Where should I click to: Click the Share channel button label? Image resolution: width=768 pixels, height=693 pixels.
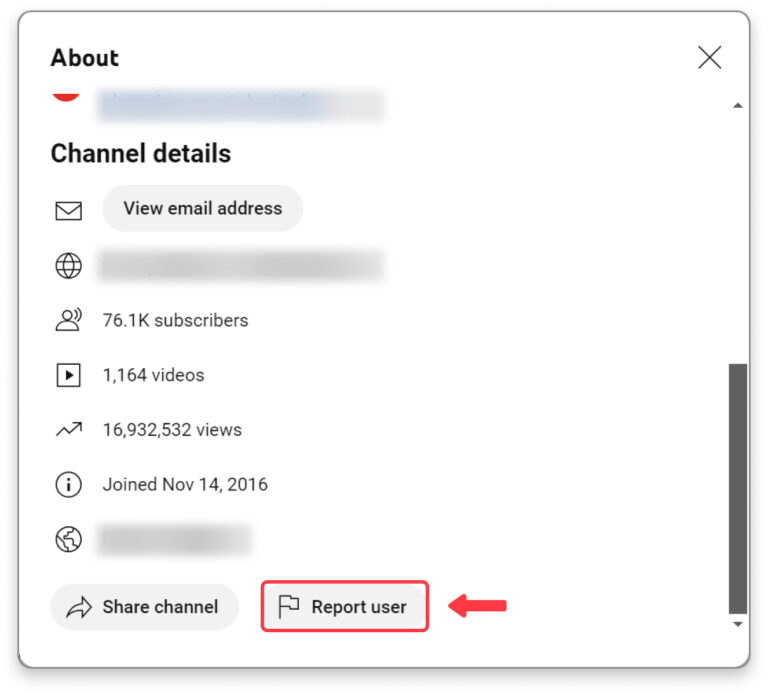[160, 607]
